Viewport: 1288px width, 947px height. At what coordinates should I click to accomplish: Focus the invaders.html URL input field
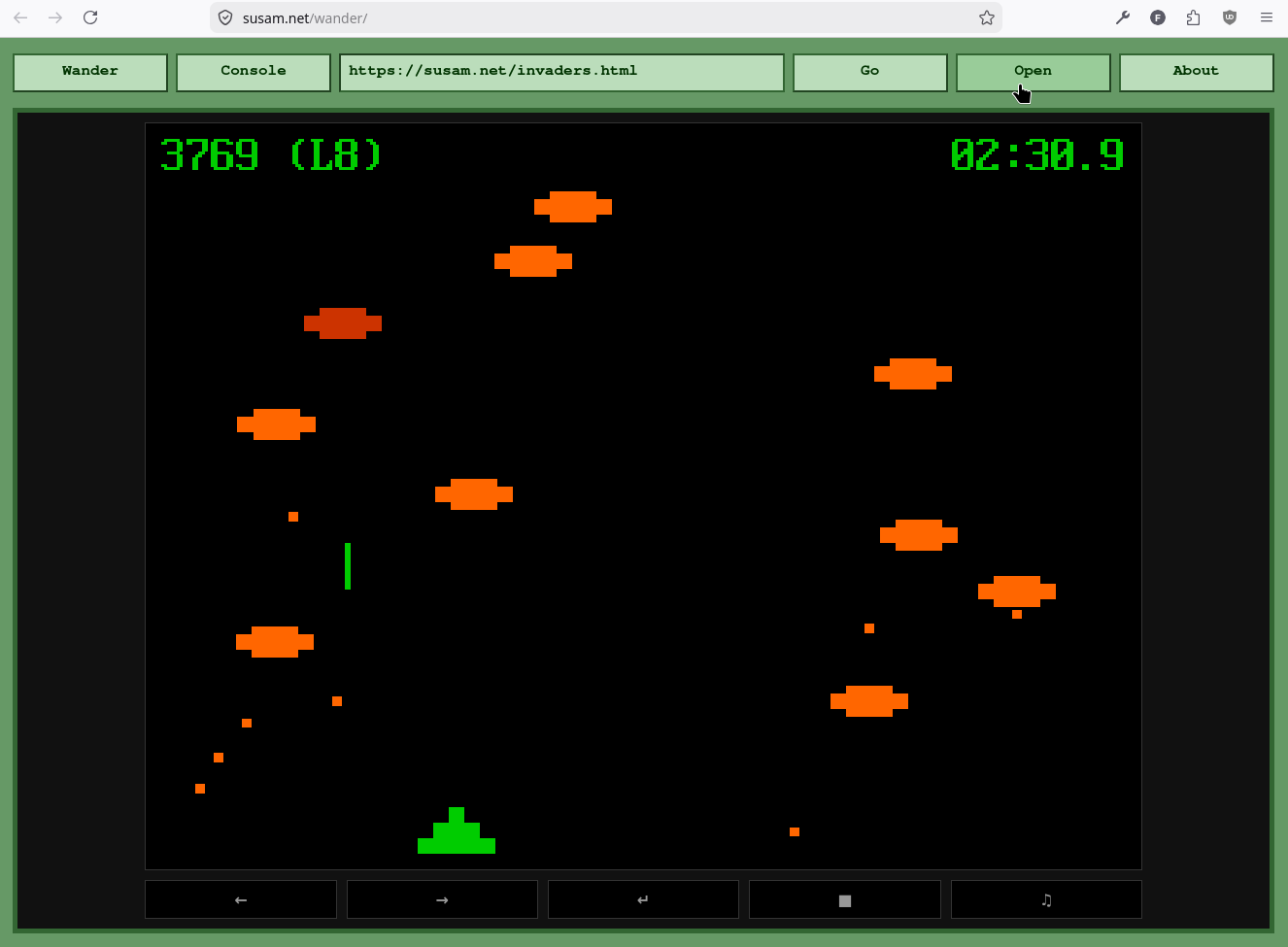[x=561, y=73]
